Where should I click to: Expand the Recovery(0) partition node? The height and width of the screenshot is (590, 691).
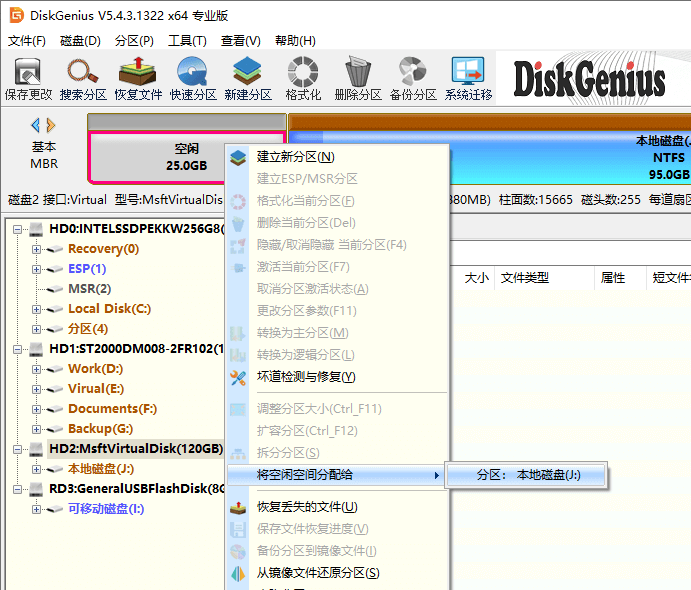point(36,249)
